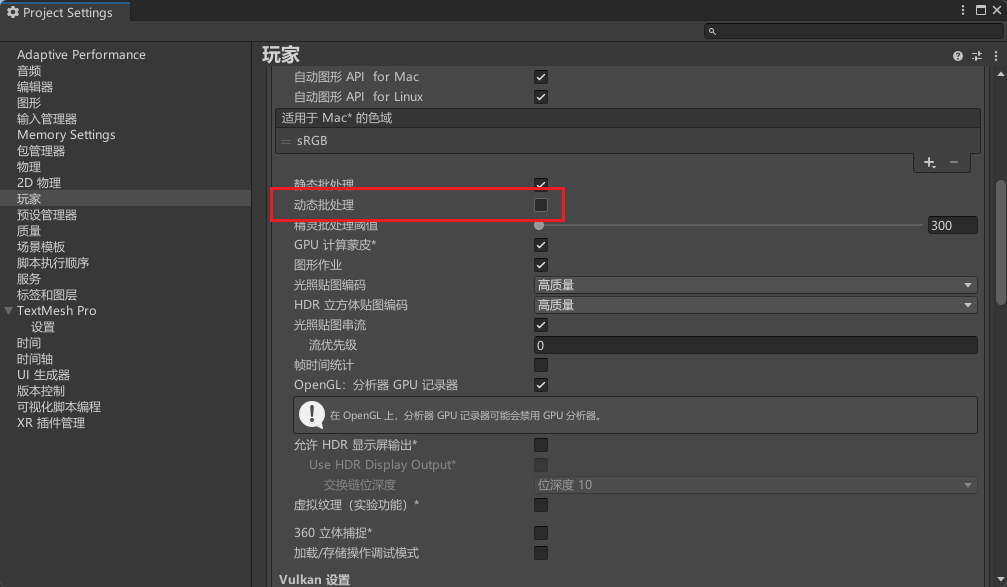Click the presets sliders icon
Image resolution: width=1007 pixels, height=587 pixels.
coord(977,56)
